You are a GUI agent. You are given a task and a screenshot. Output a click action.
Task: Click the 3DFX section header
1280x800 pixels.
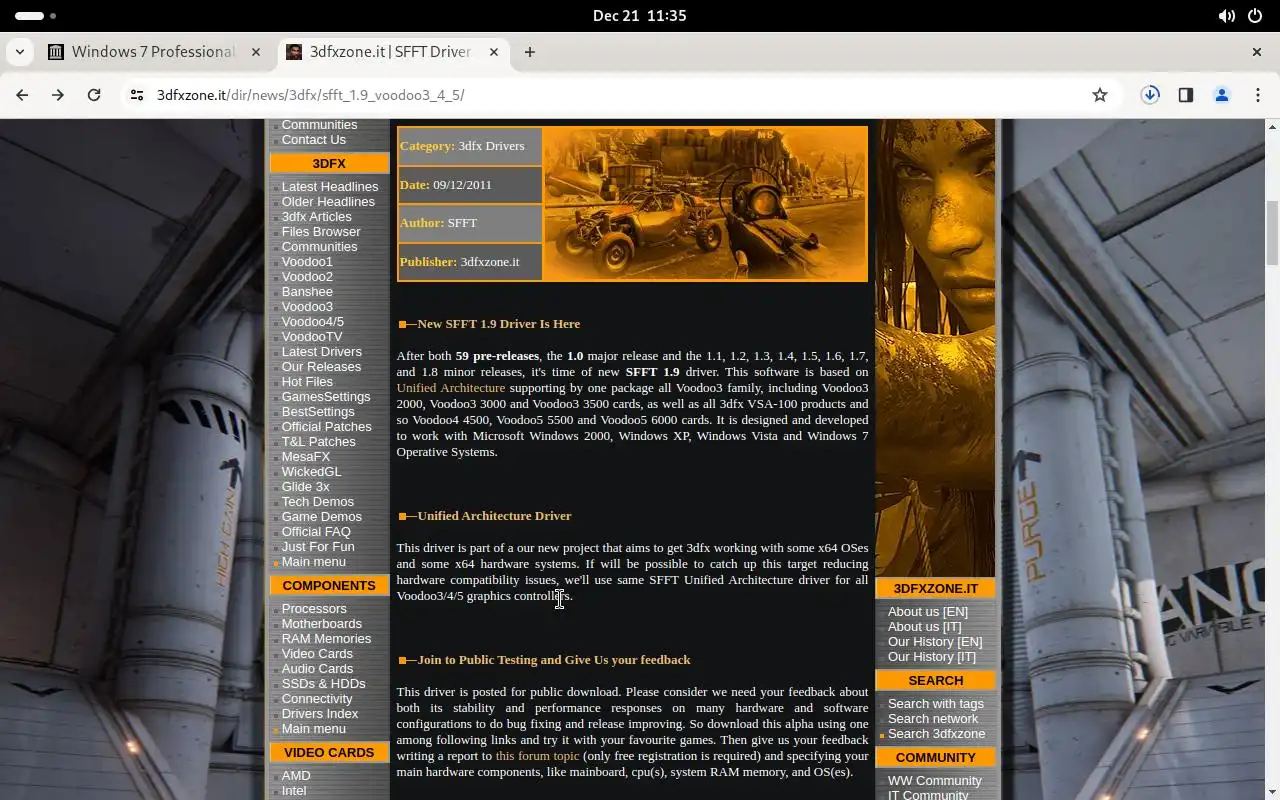point(329,164)
